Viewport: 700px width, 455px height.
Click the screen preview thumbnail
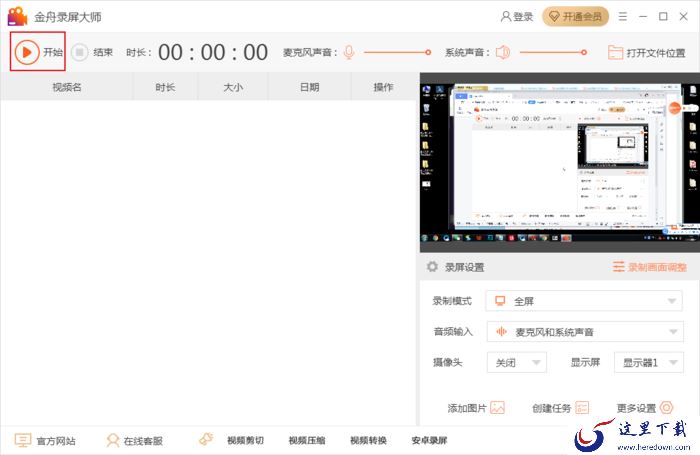[560, 163]
